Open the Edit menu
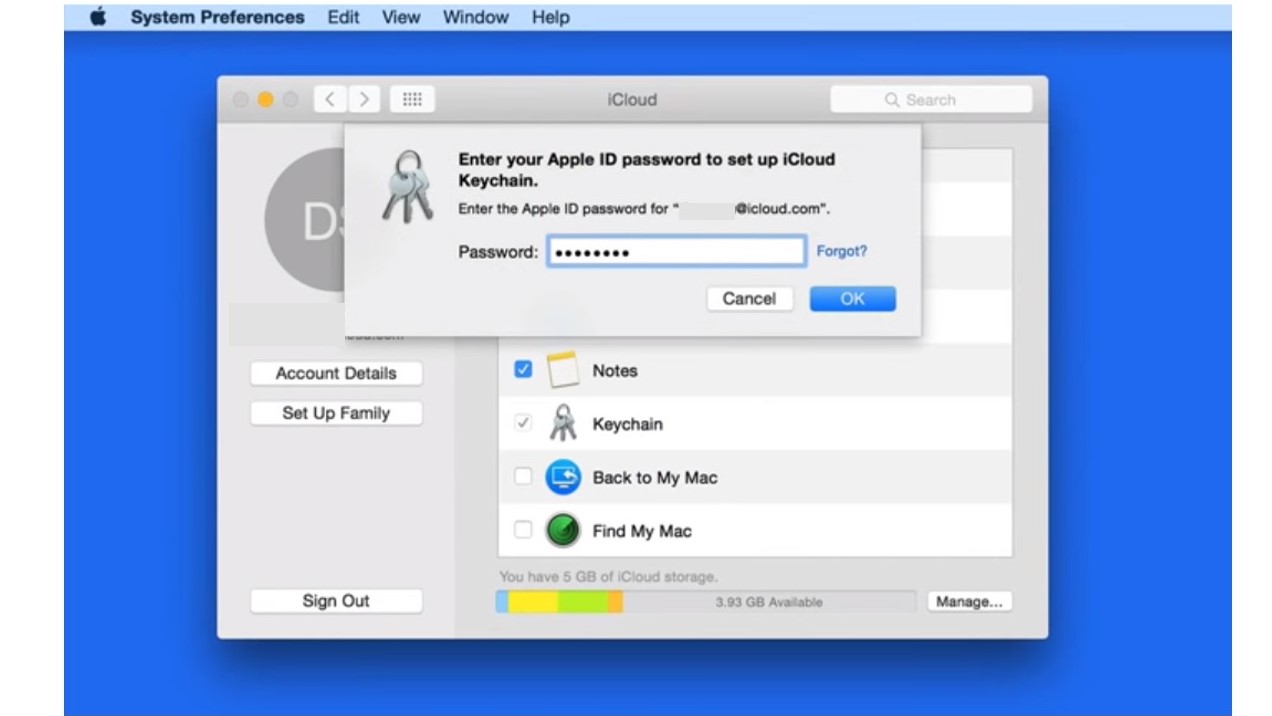This screenshot has height=716, width=1272. [x=343, y=17]
